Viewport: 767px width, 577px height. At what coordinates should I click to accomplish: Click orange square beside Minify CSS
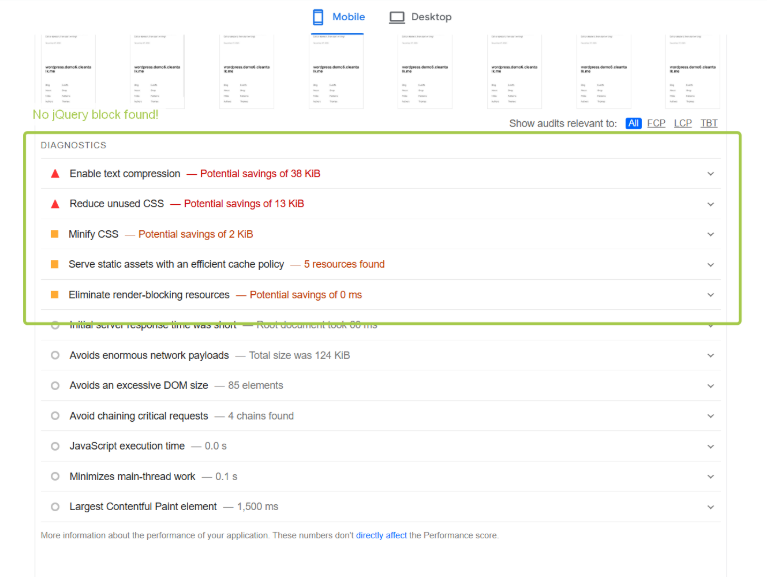(x=55, y=234)
